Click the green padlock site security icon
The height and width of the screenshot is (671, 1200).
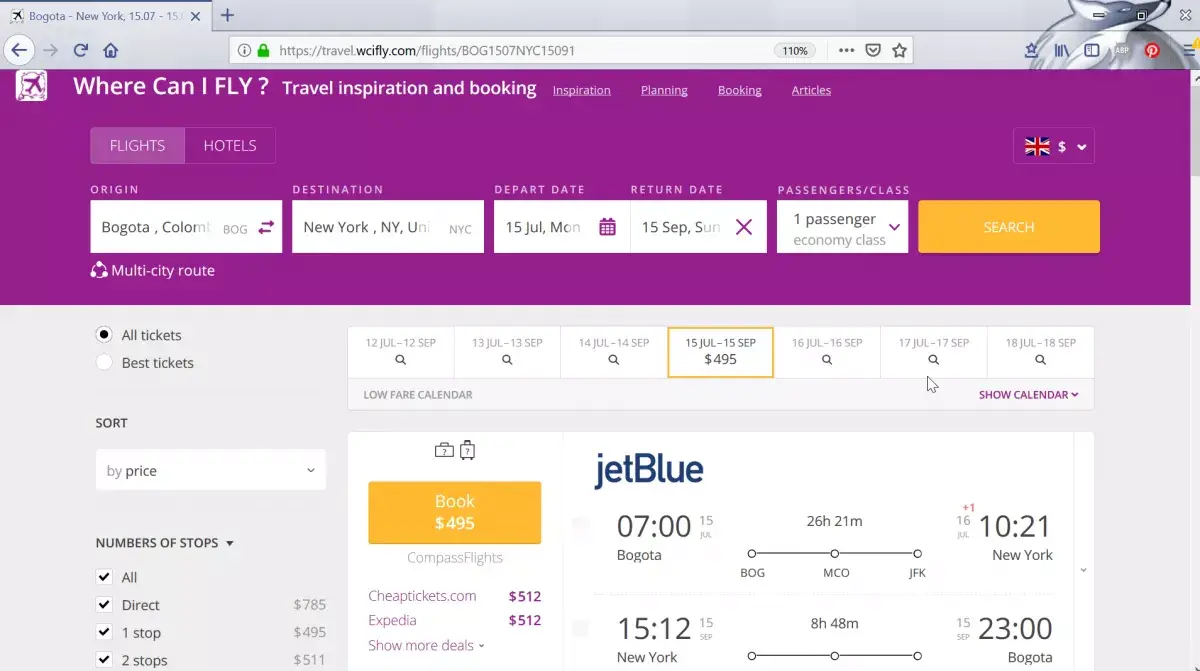point(264,50)
